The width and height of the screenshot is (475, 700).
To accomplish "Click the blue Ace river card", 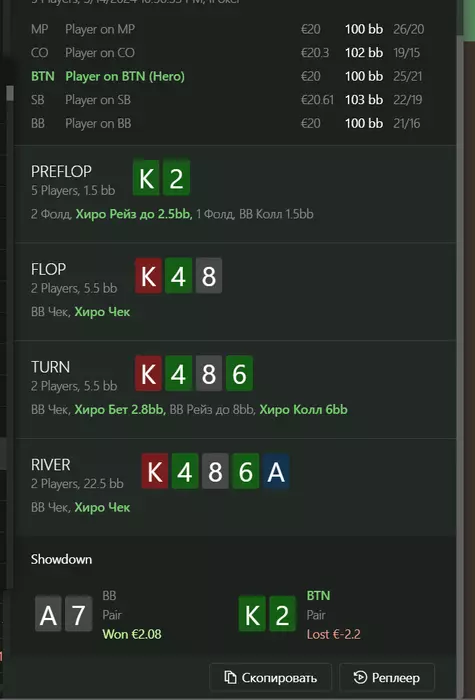I will 276,471.
